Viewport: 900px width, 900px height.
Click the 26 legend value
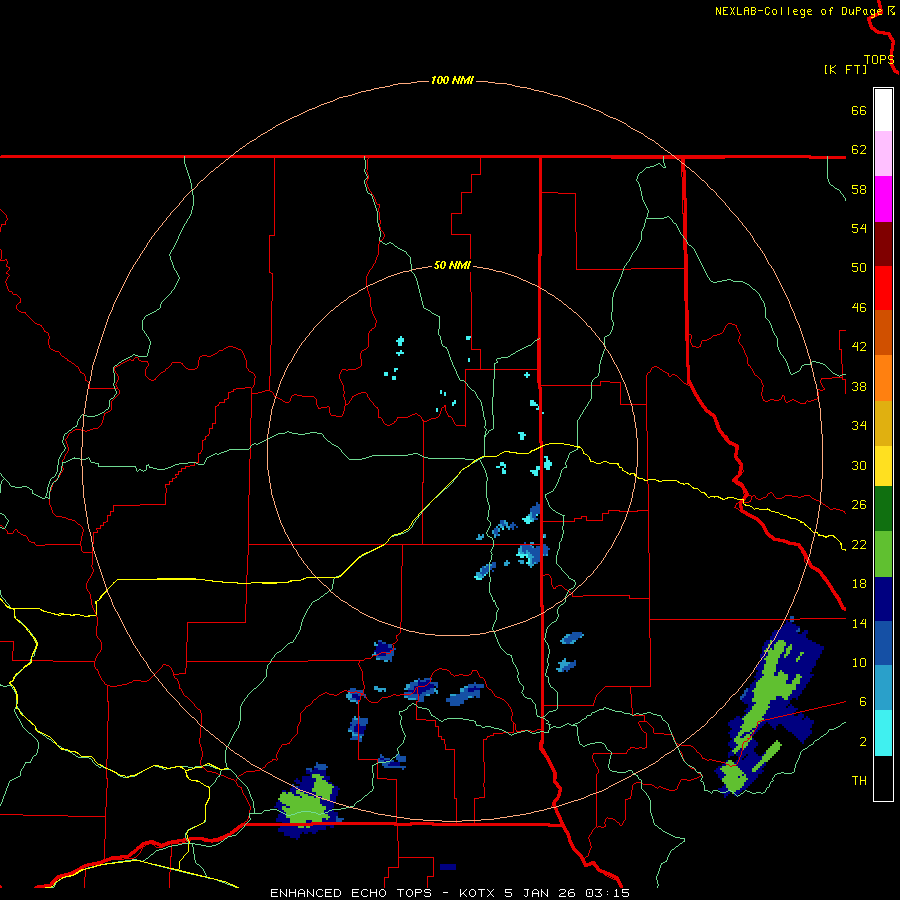(859, 505)
